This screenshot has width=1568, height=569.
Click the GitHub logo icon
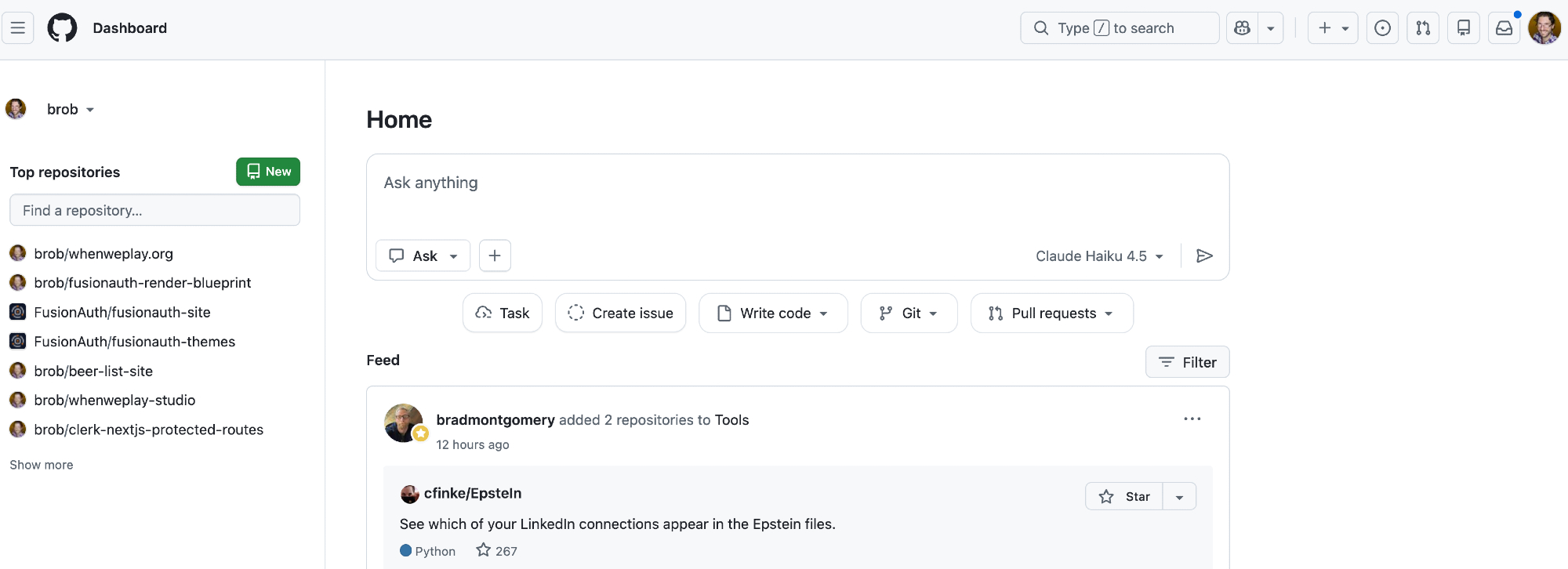(x=62, y=28)
